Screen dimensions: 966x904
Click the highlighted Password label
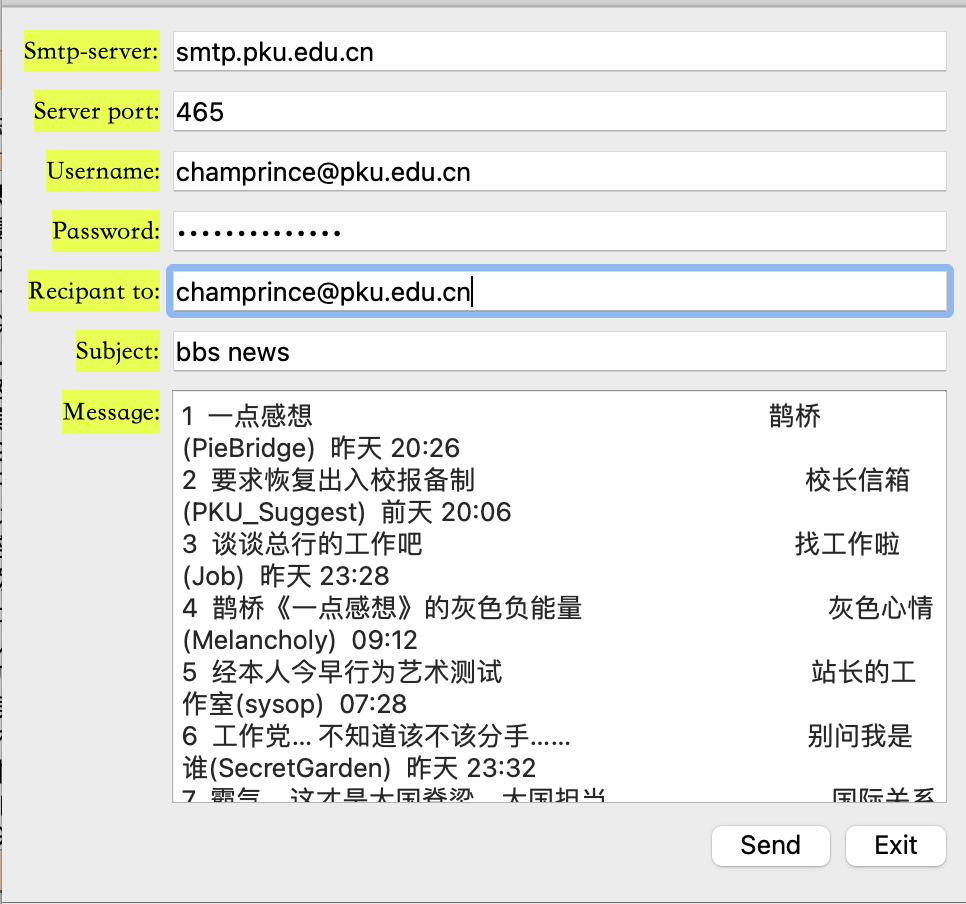(x=105, y=231)
